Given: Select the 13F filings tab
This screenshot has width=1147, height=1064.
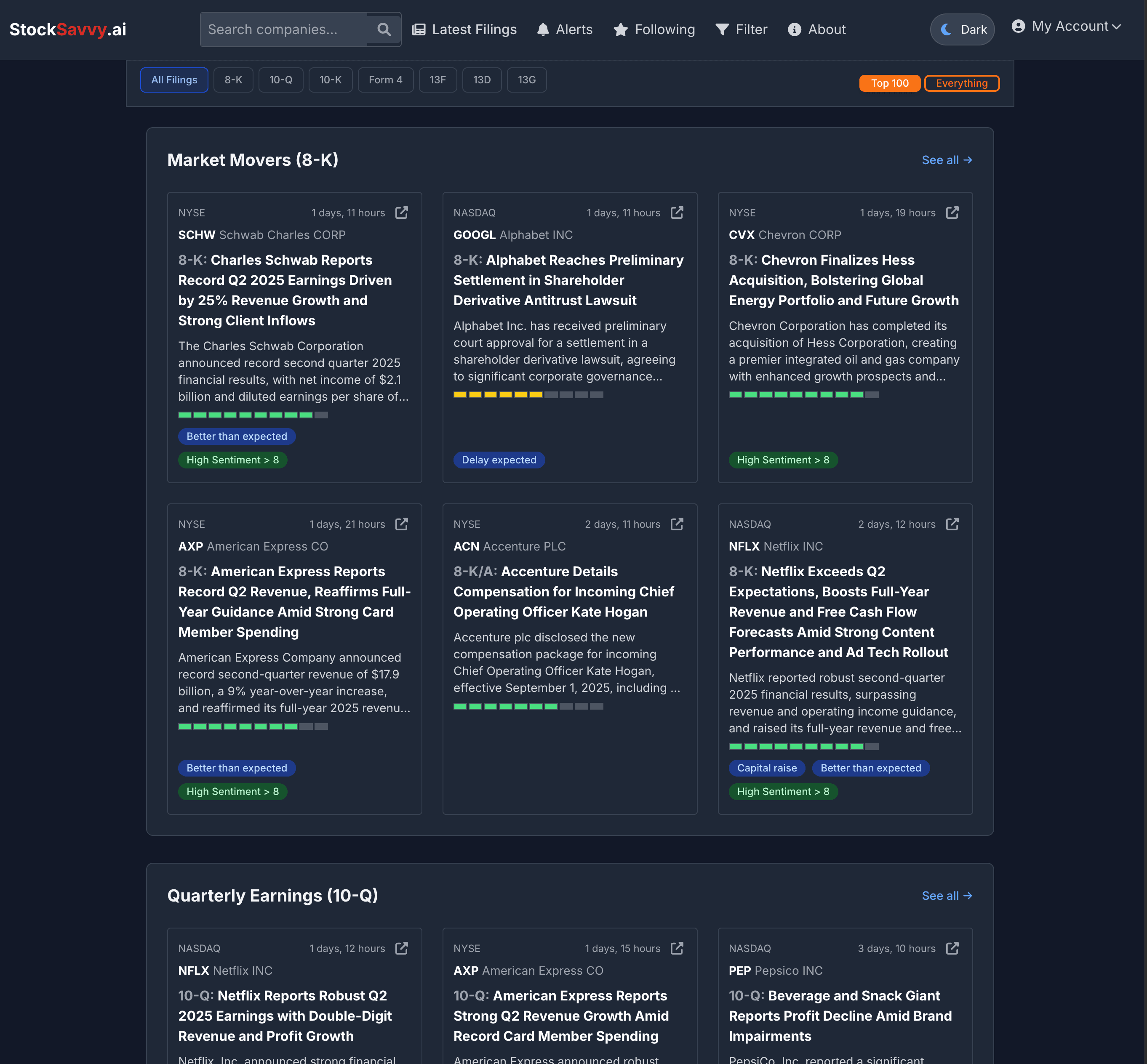Looking at the screenshot, I should click(x=438, y=80).
